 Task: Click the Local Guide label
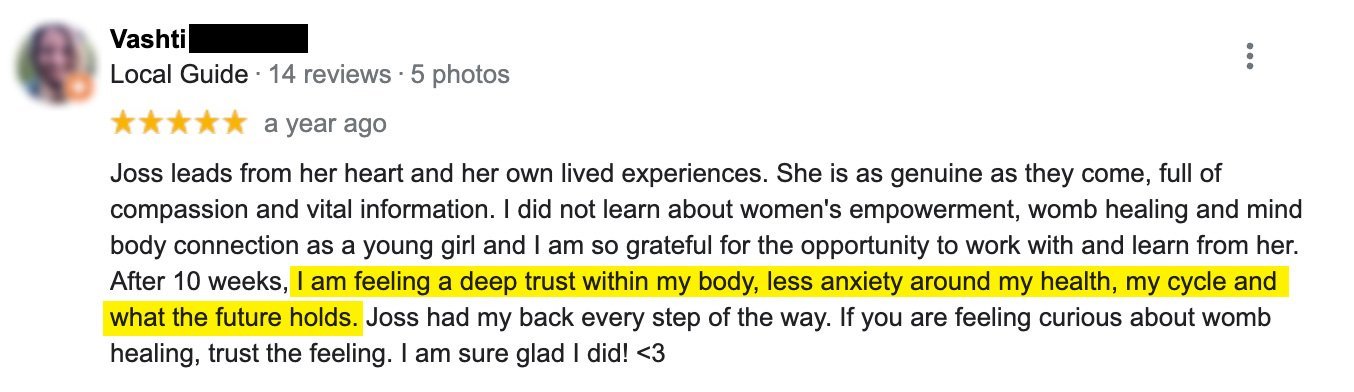(179, 74)
